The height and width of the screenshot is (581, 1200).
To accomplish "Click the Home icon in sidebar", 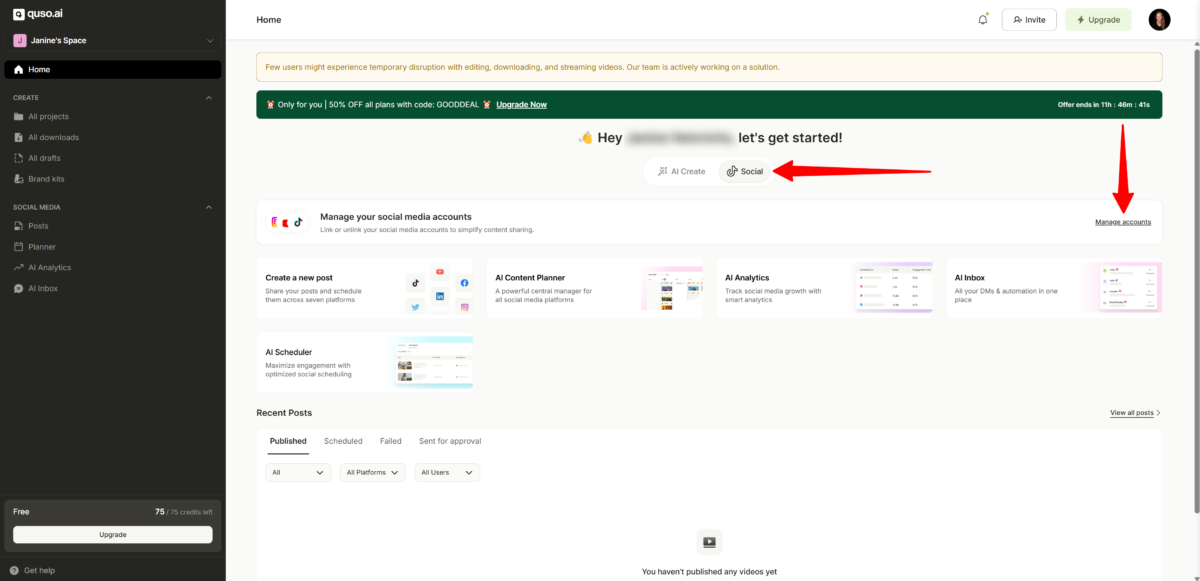I will [x=18, y=70].
